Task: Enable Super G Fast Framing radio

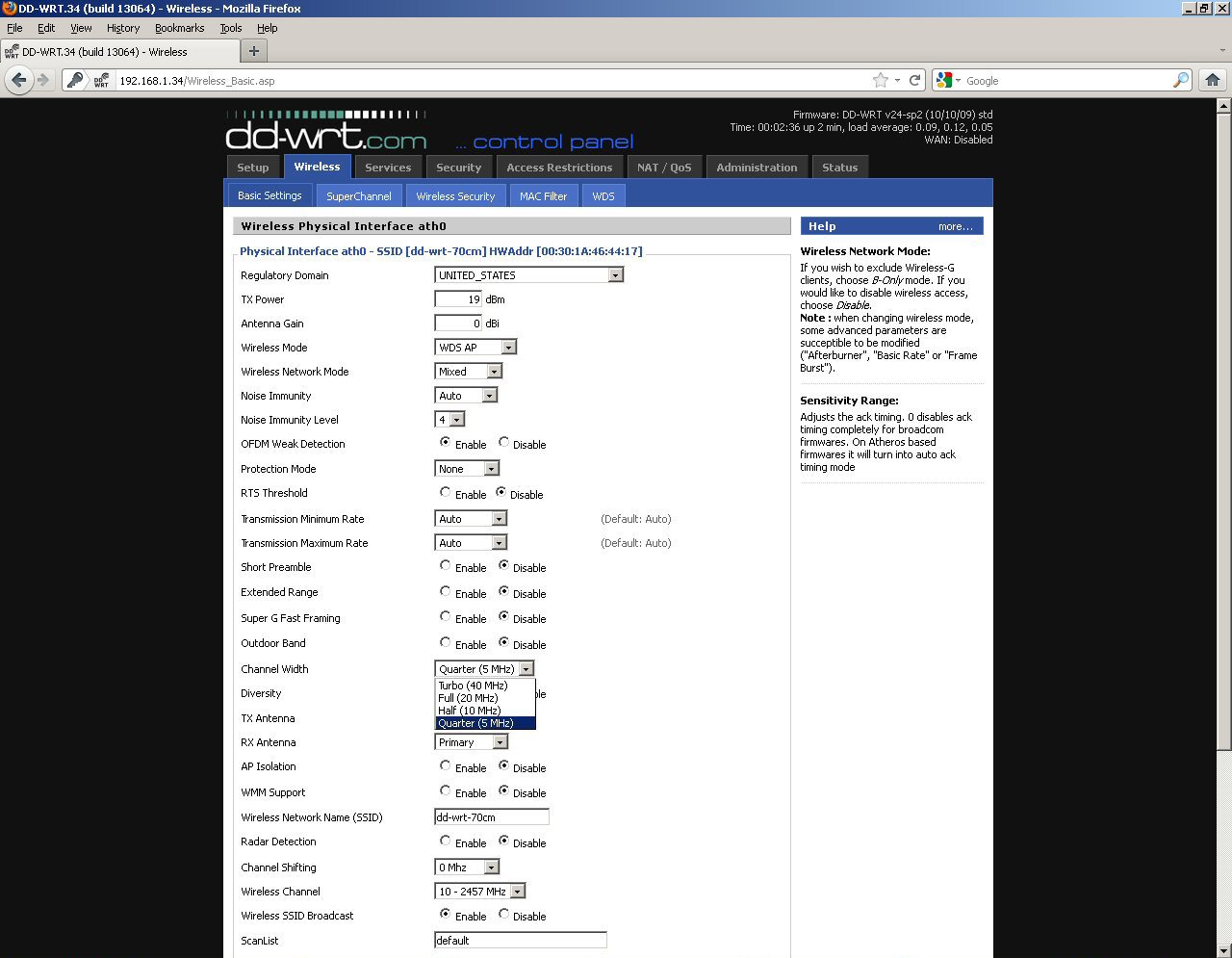Action: coord(445,616)
